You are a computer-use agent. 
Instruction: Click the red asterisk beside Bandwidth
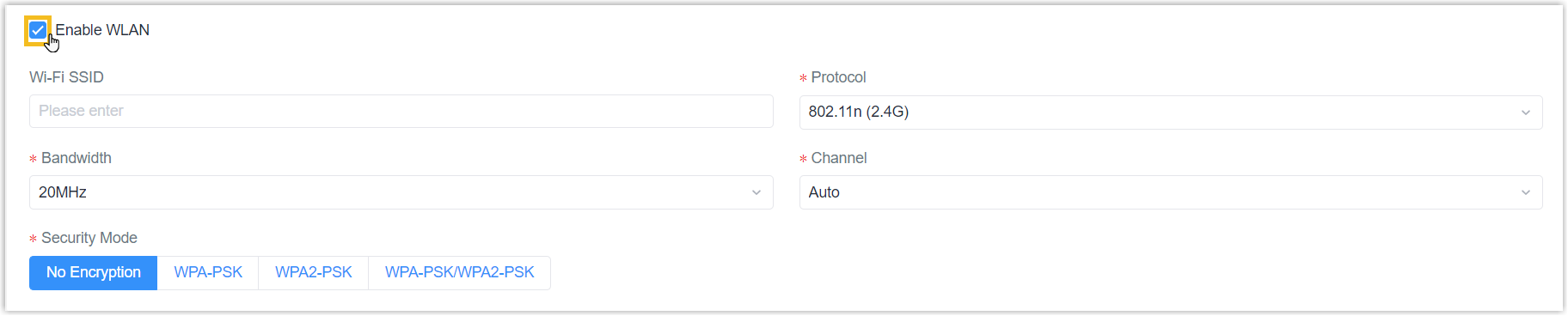point(33,159)
